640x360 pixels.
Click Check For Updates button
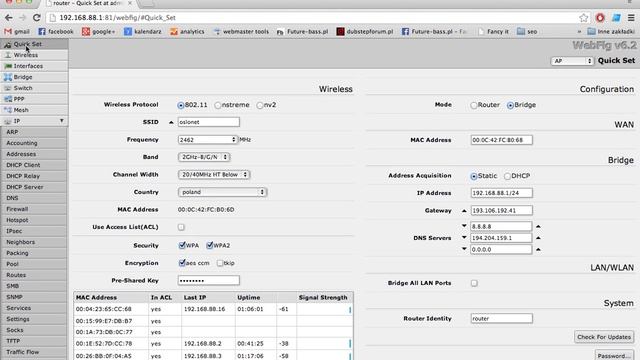pos(604,337)
